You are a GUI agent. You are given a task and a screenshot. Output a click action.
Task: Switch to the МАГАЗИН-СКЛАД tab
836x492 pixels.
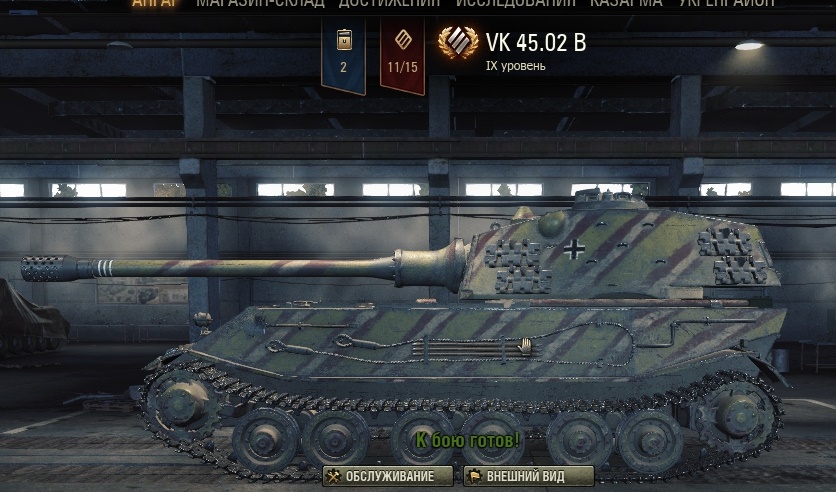coord(260,3)
